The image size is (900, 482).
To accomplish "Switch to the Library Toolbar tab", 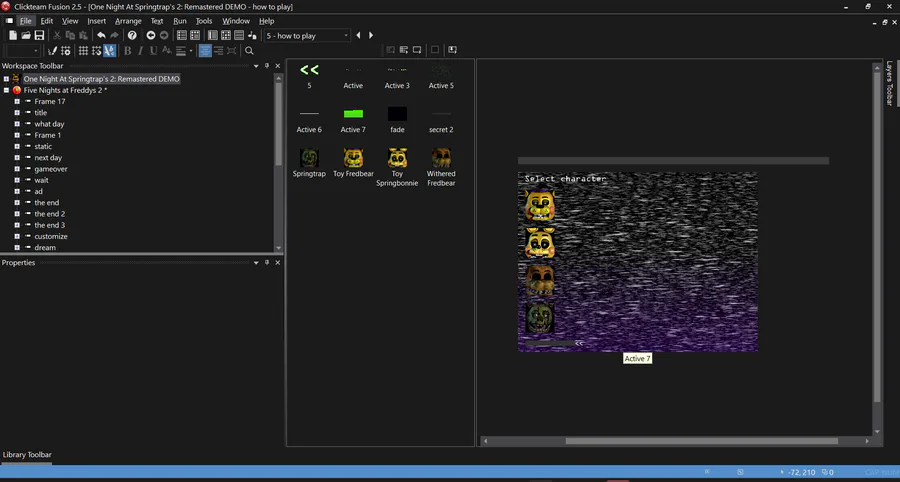I will [x=27, y=454].
